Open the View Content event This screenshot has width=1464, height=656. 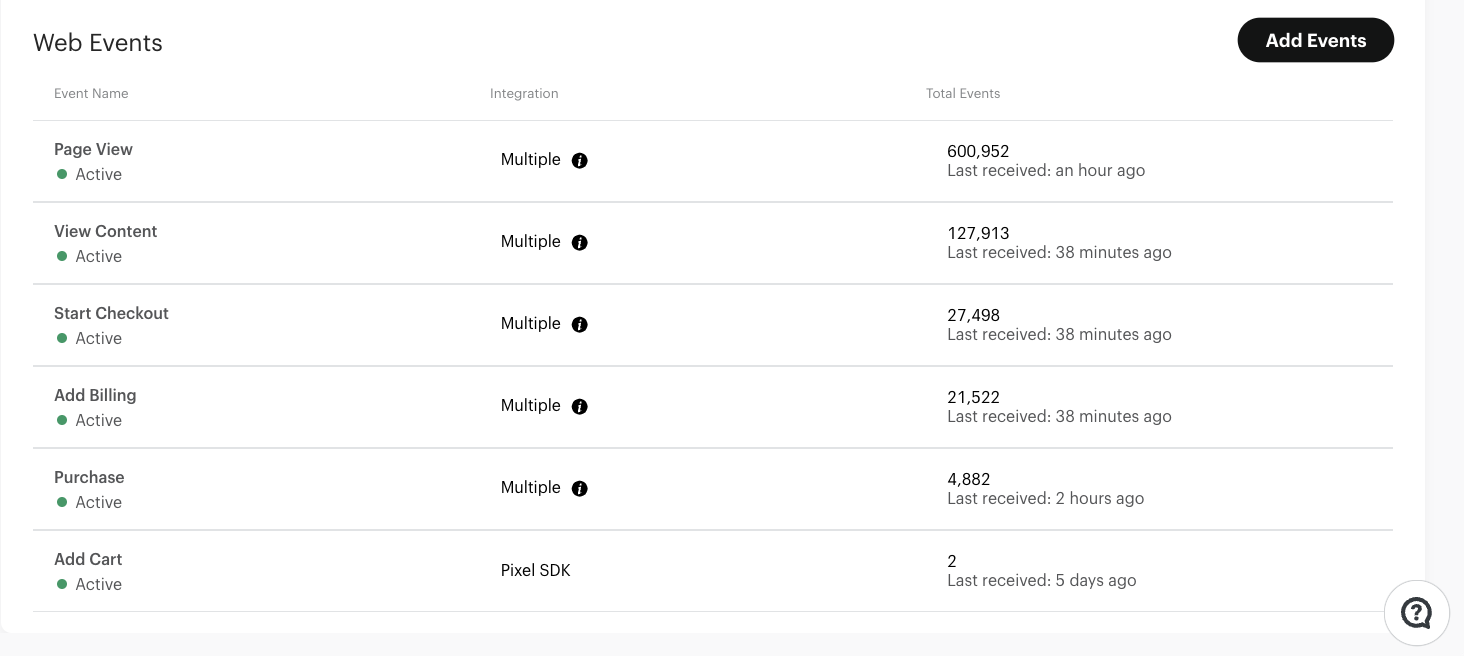[105, 231]
